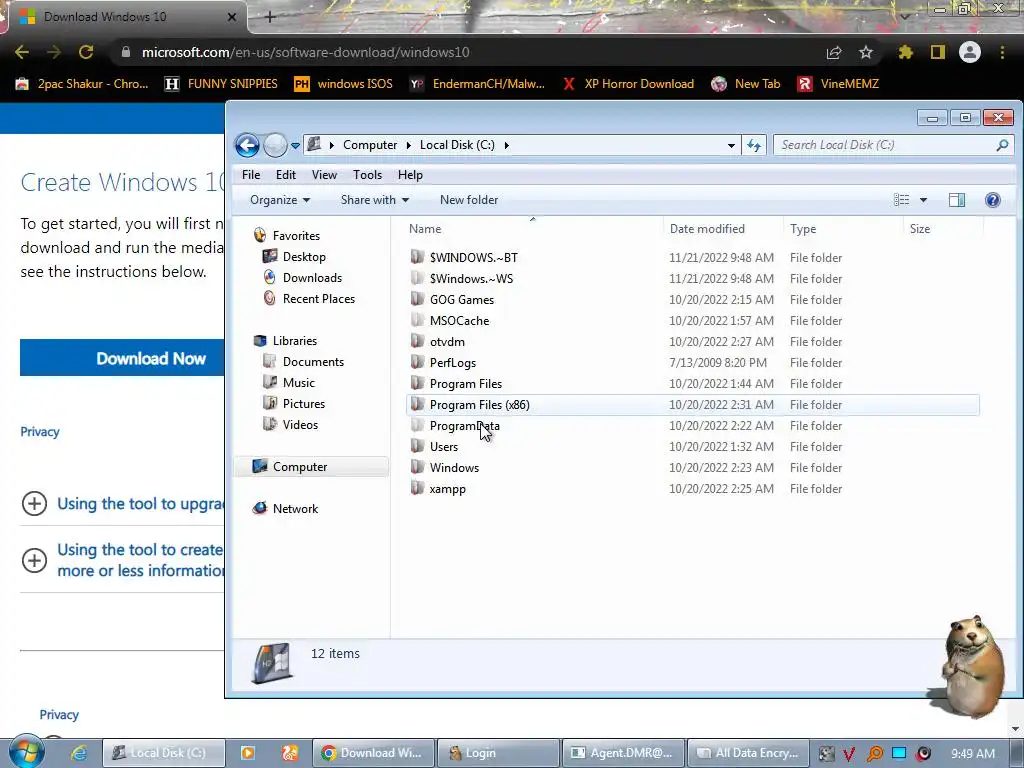Select the $Windows.~WS folder icon
The height and width of the screenshot is (768, 1024).
point(417,278)
